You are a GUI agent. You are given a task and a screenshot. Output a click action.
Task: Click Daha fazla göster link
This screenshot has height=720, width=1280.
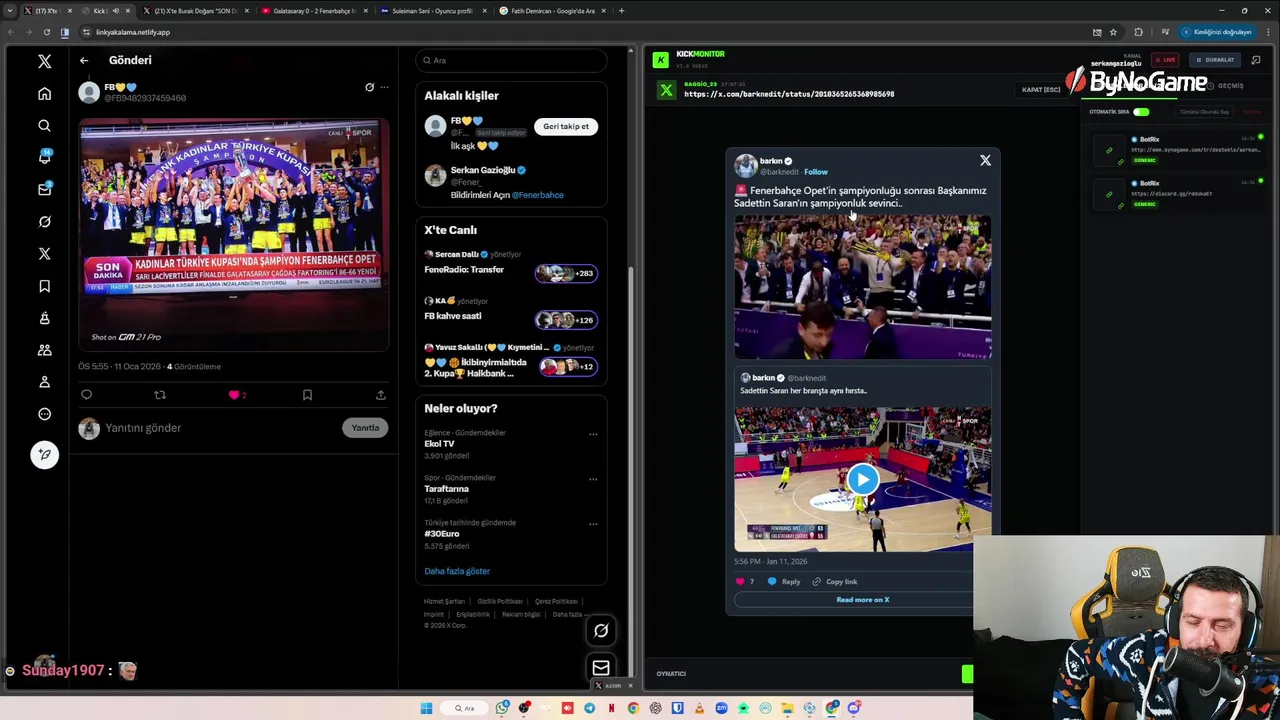pos(457,571)
